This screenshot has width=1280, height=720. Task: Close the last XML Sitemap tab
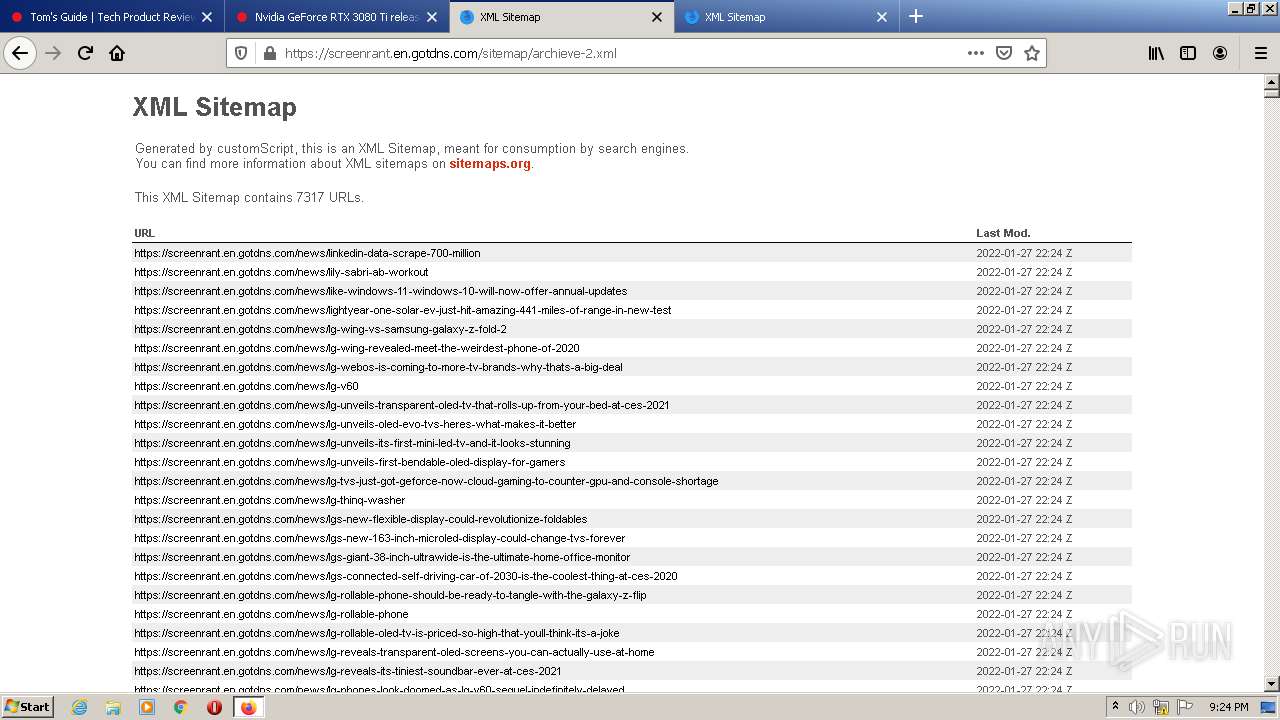pos(882,17)
